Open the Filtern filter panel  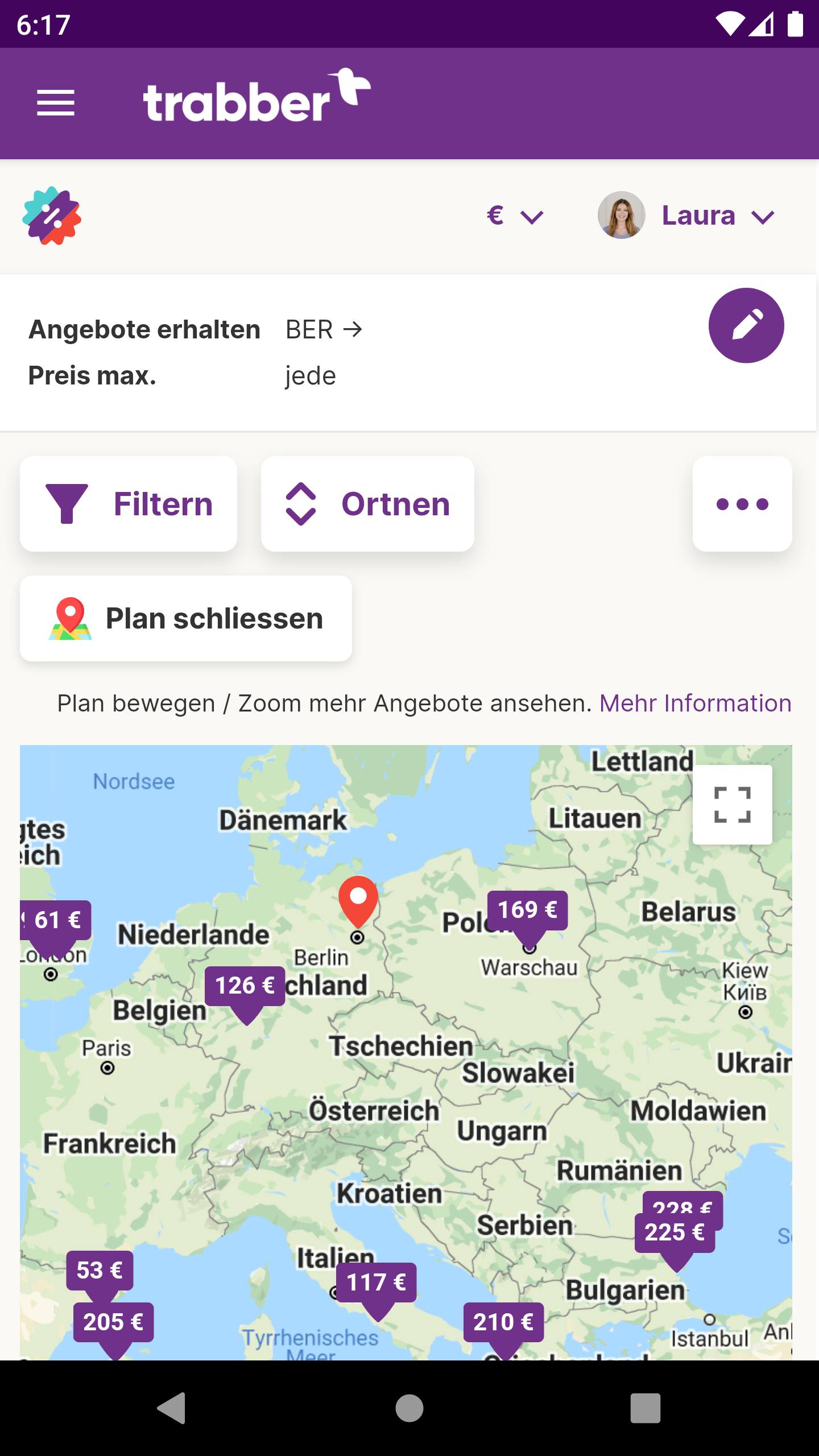coord(129,504)
